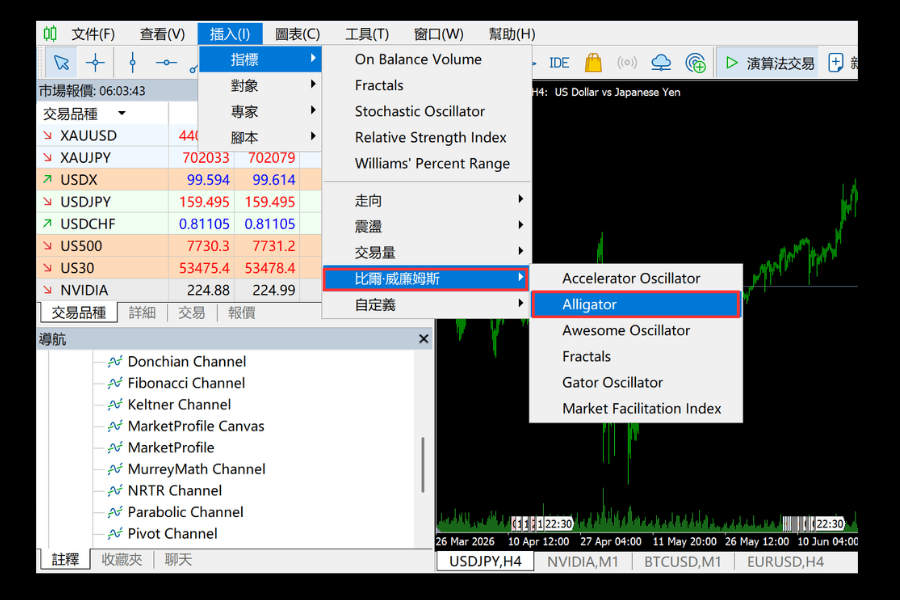Viewport: 900px width, 600px height.
Task: Switch to the EURUSD,H4 chart tab
Action: [785, 562]
